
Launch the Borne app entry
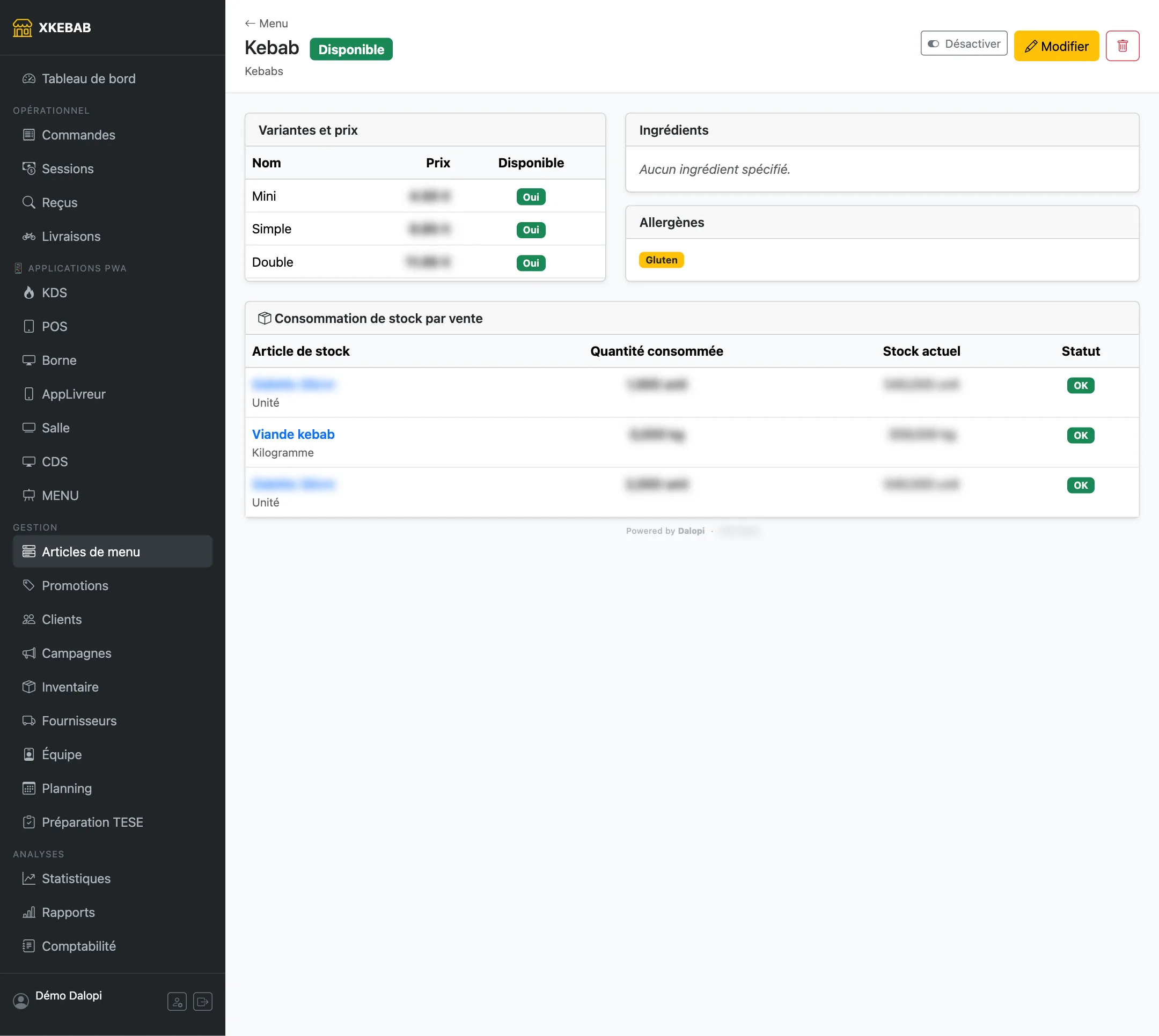click(x=113, y=361)
